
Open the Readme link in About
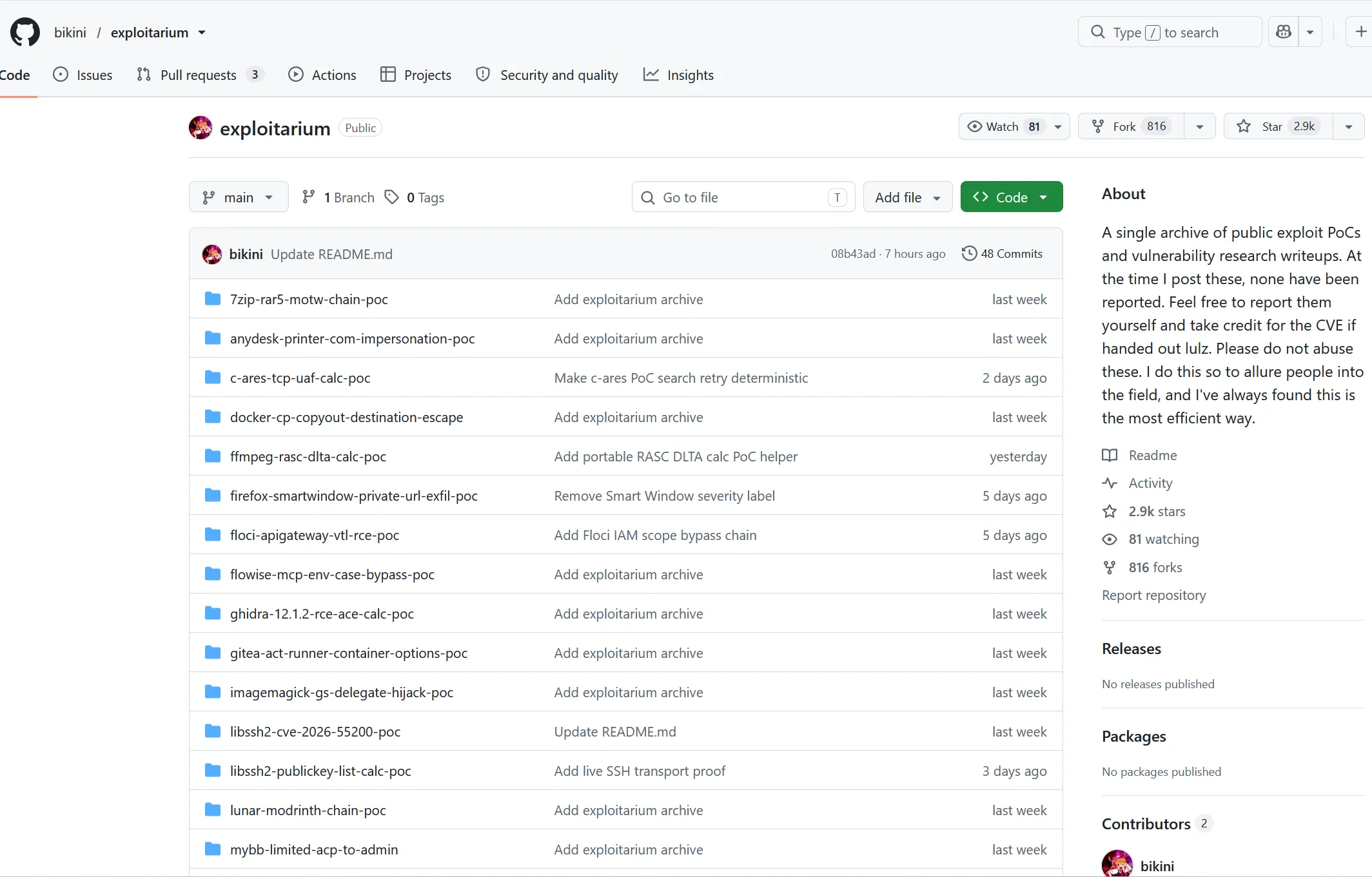click(x=1140, y=455)
